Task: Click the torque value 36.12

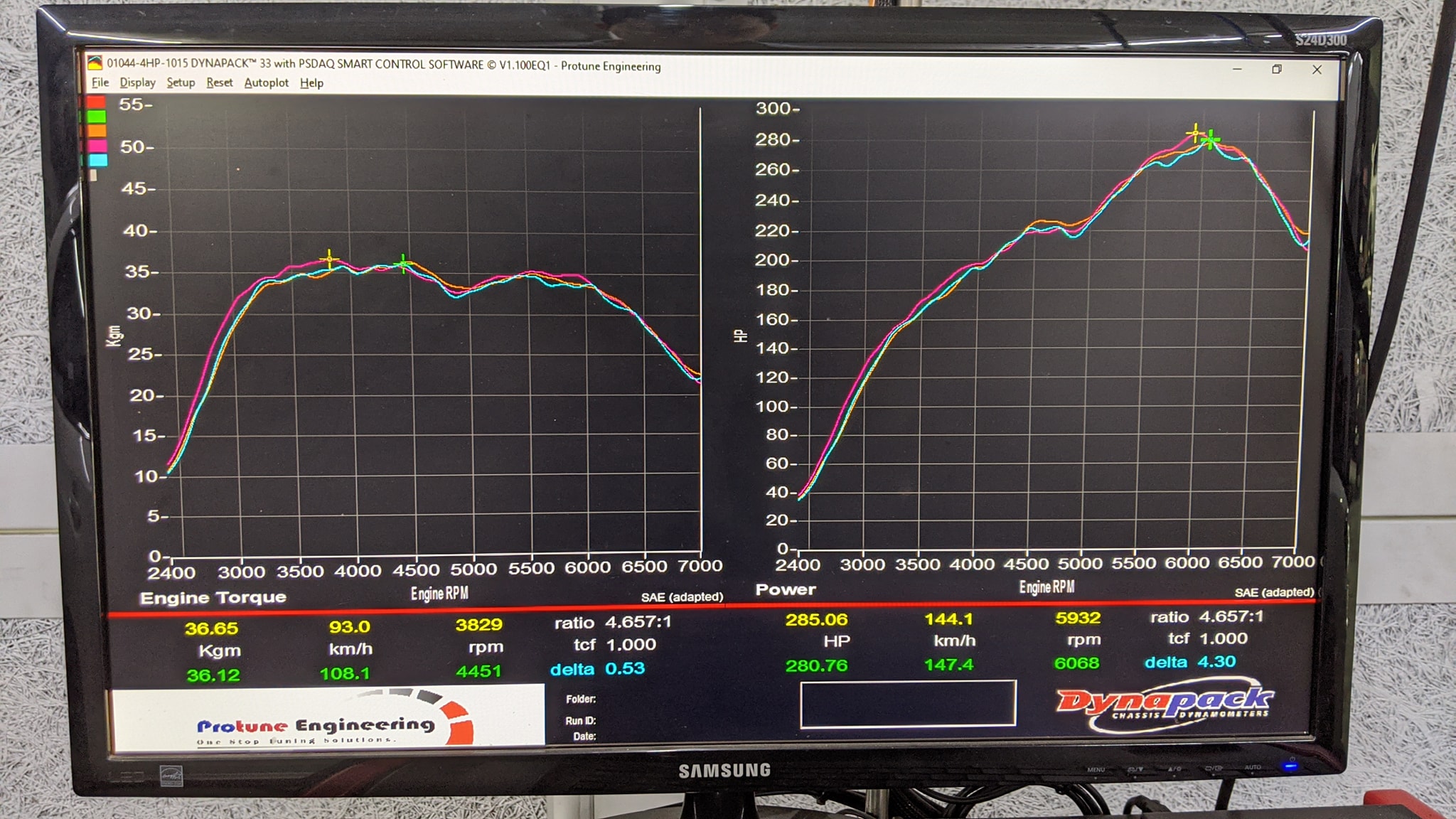Action: pyautogui.click(x=213, y=675)
